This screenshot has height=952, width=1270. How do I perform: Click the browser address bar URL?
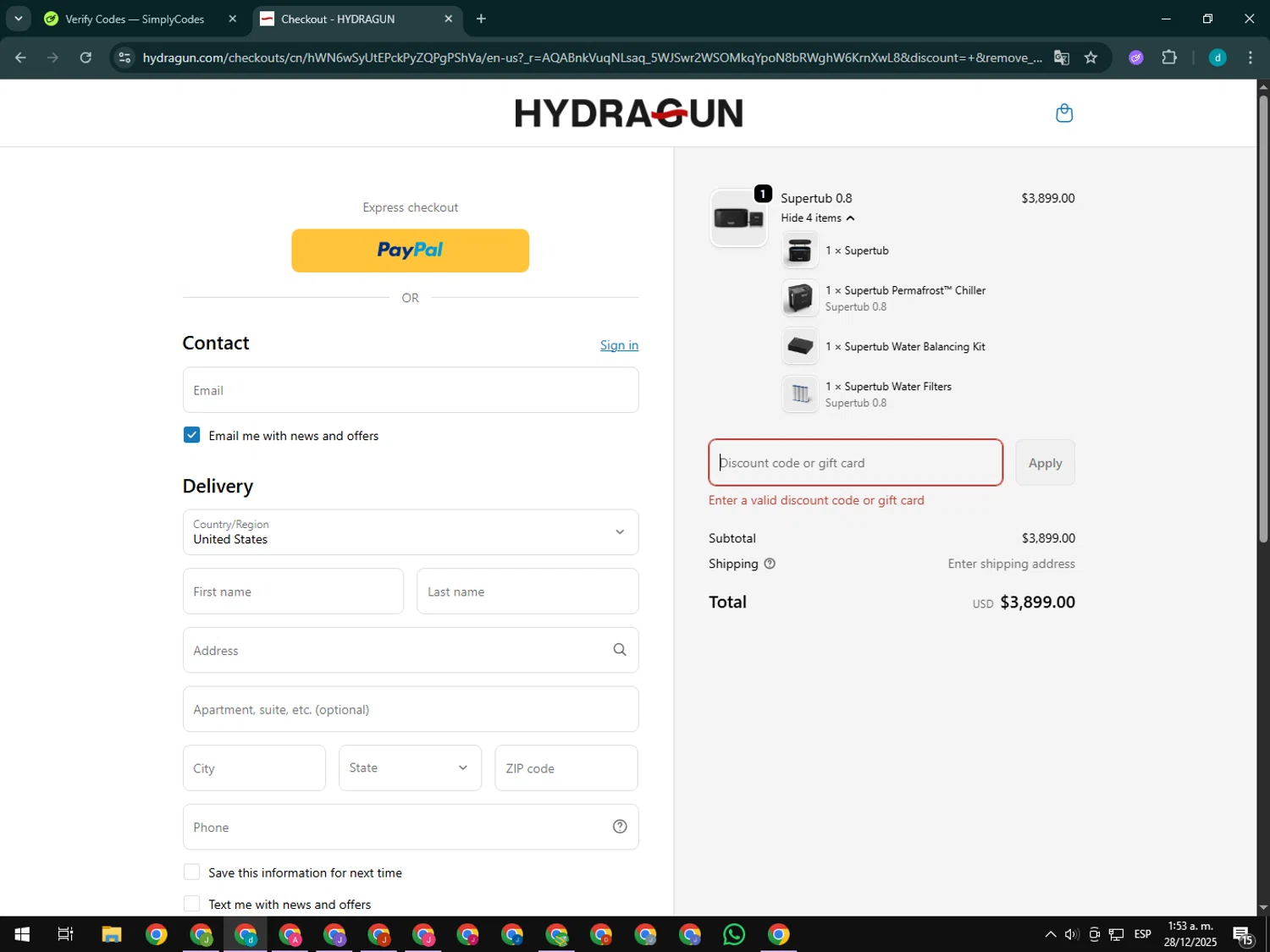592,58
